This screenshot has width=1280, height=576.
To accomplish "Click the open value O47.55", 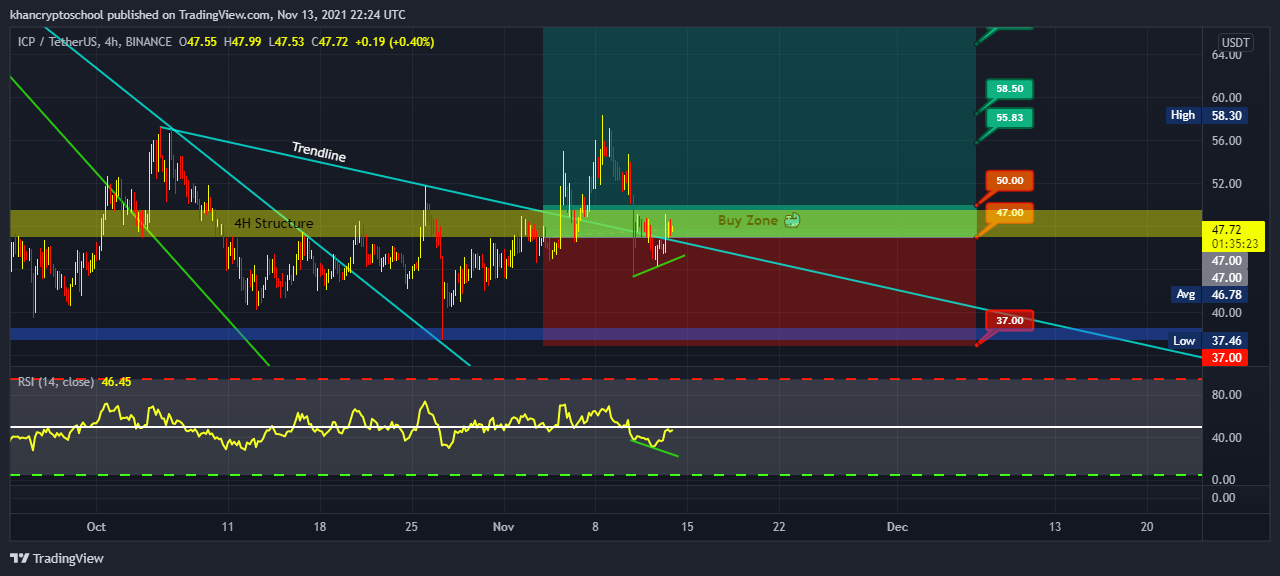I will pos(197,42).
